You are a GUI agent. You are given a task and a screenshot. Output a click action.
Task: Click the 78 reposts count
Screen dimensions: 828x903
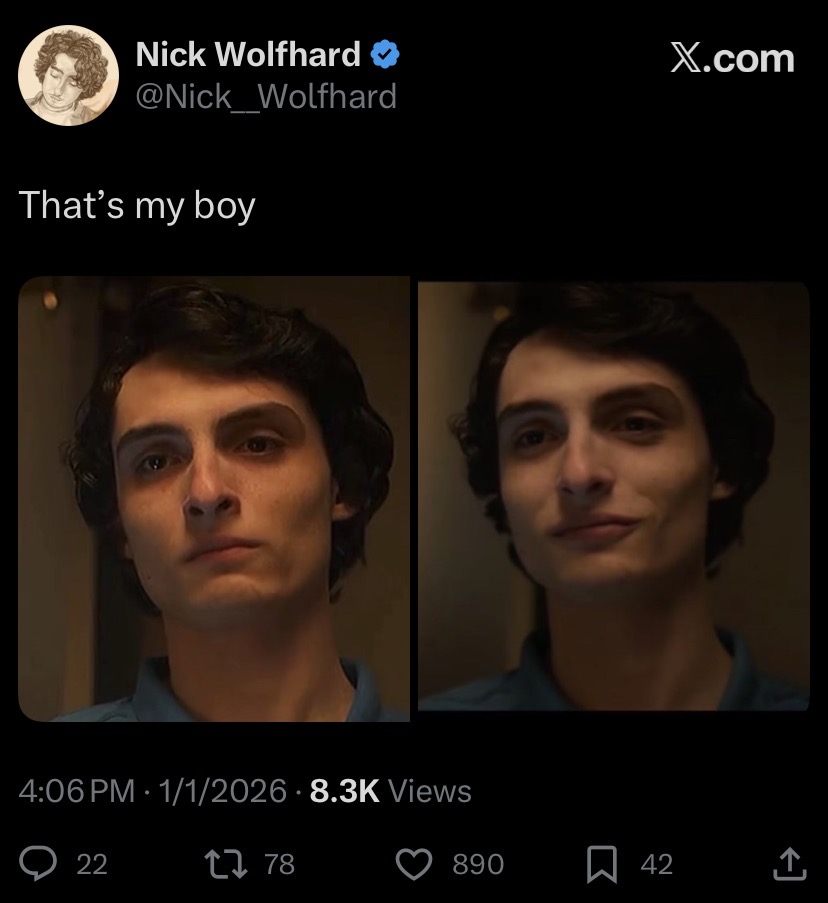coord(279,864)
